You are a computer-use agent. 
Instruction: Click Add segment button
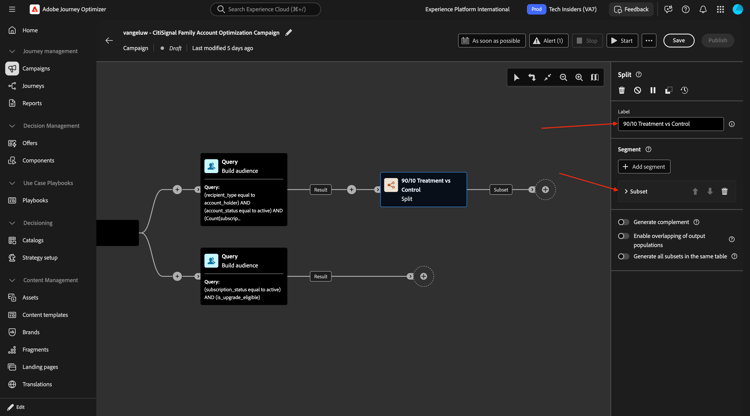[644, 166]
